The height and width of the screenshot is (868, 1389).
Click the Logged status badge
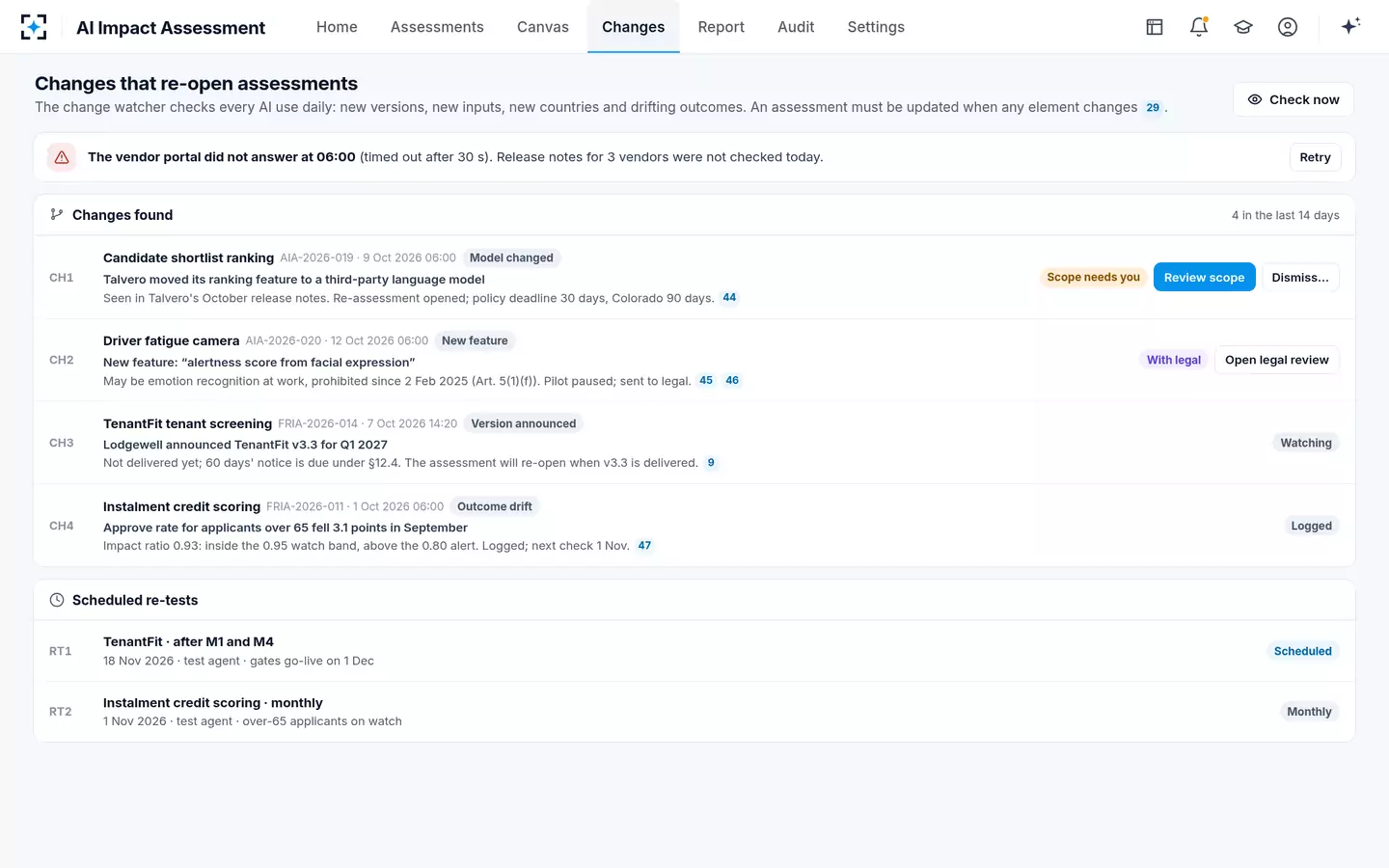coord(1312,526)
